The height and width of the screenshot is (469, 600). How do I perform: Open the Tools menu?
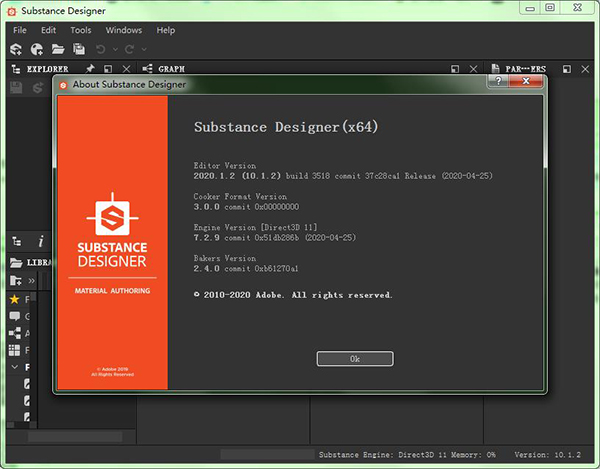[81, 30]
